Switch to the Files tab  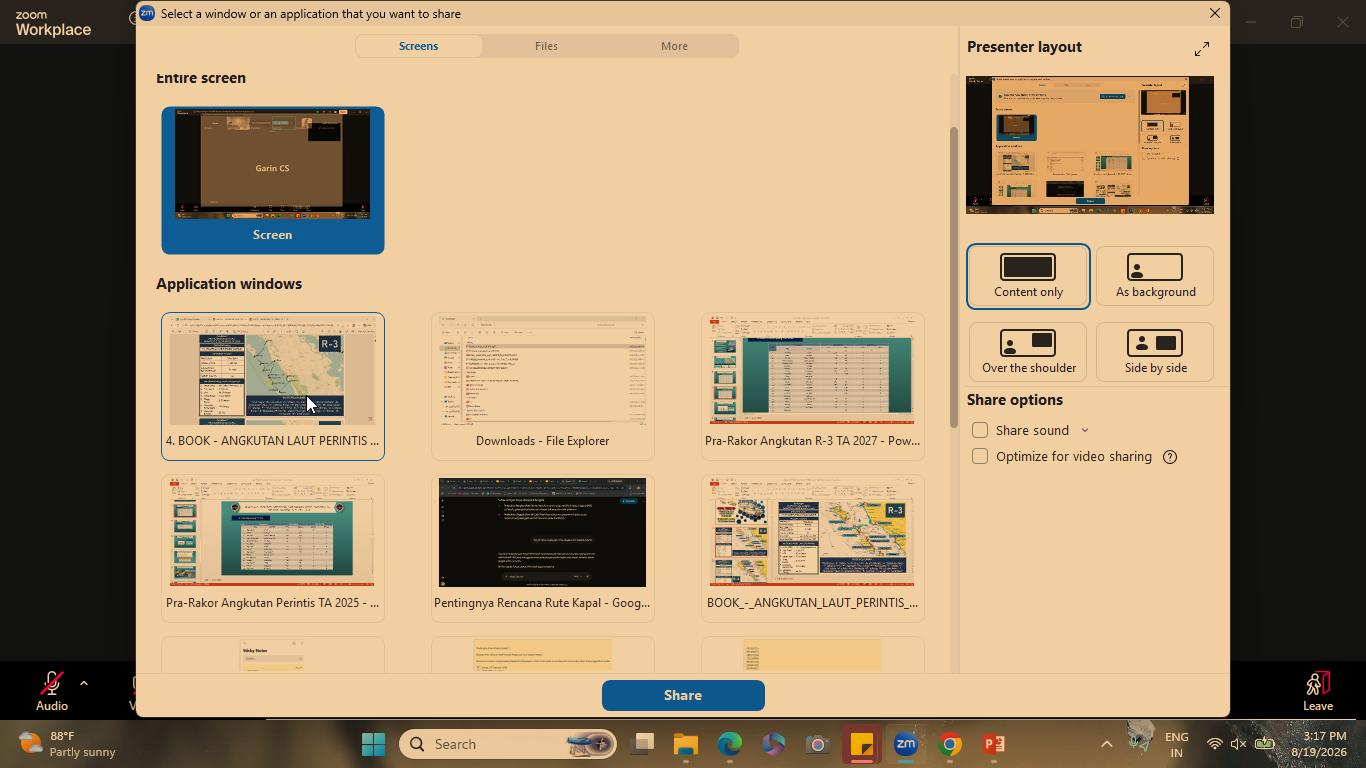[546, 46]
